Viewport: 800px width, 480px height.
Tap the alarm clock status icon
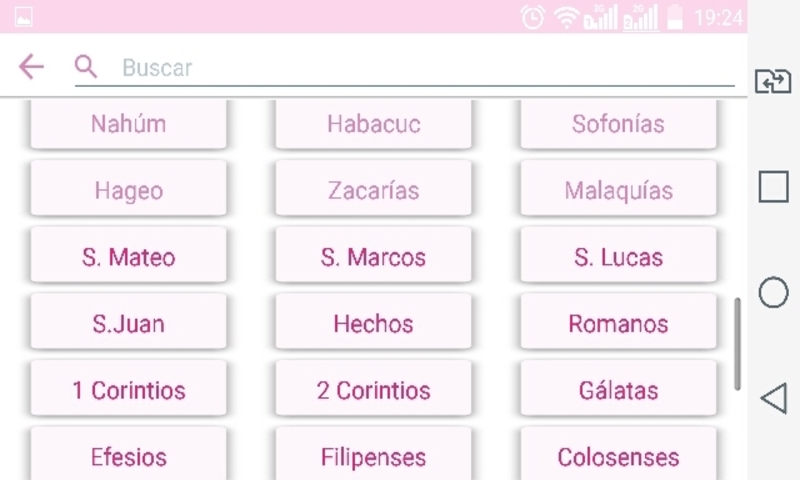pyautogui.click(x=534, y=17)
